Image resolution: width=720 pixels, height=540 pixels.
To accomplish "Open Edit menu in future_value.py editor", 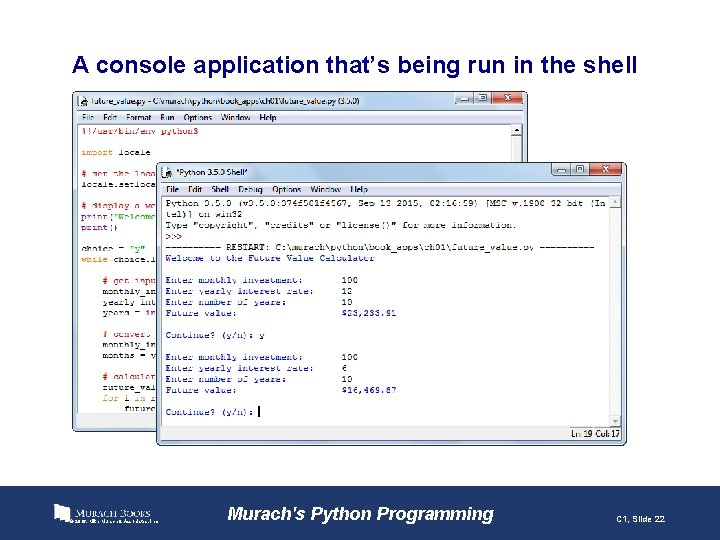I will [x=110, y=118].
